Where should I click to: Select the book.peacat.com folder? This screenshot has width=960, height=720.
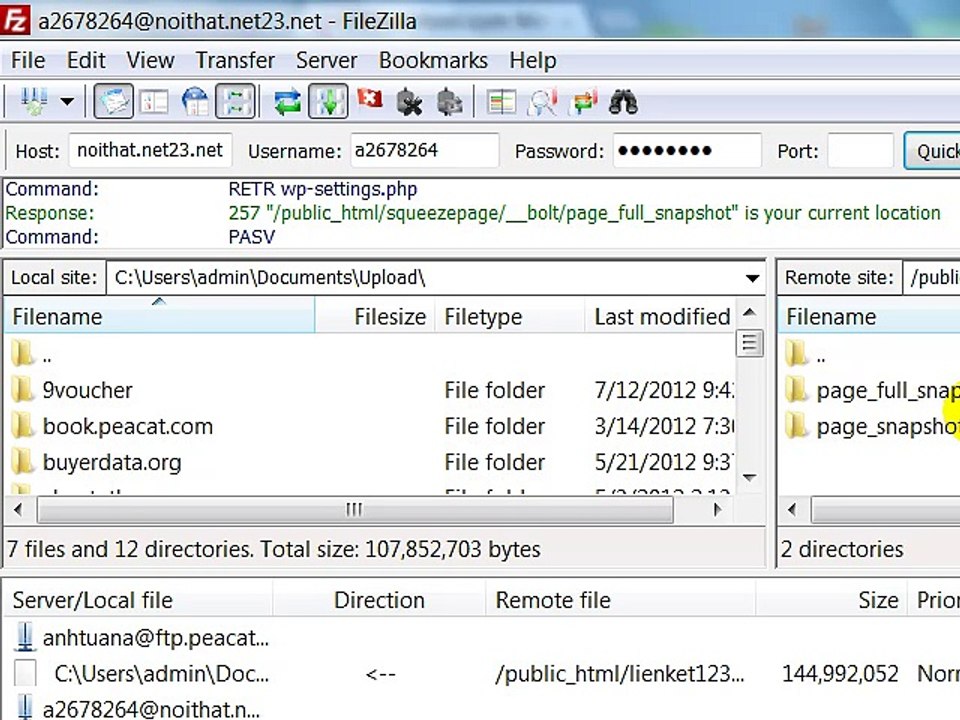[113, 426]
